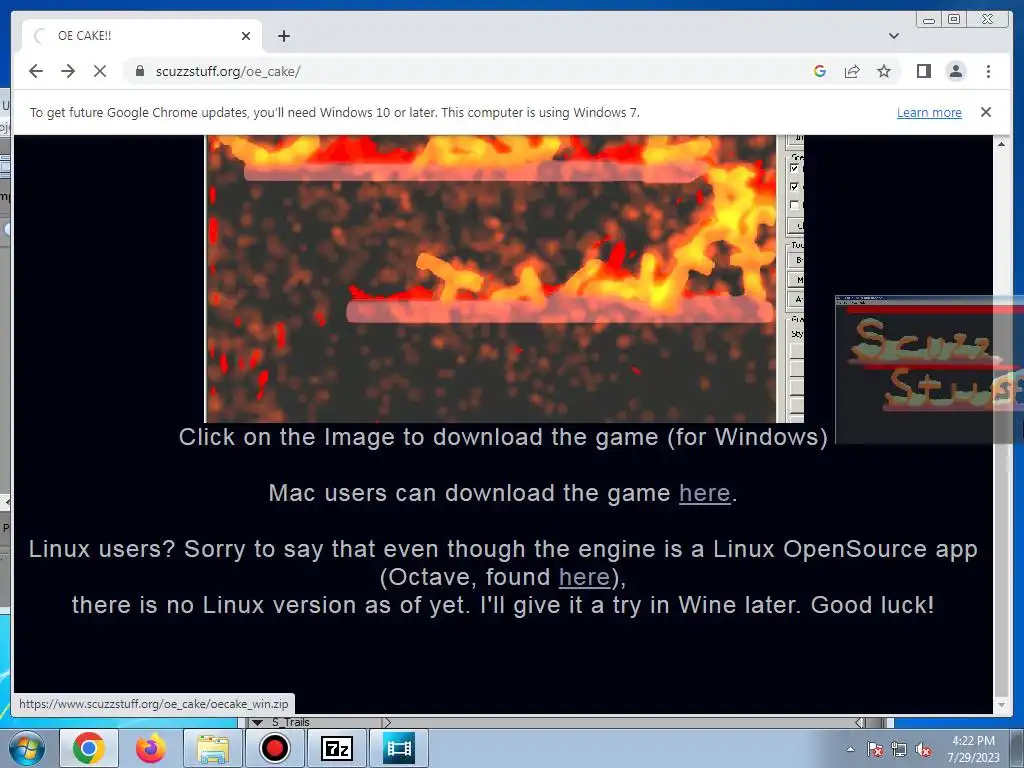Open the Chrome side panel
Screen dimensions: 1024x768
pyautogui.click(x=923, y=71)
